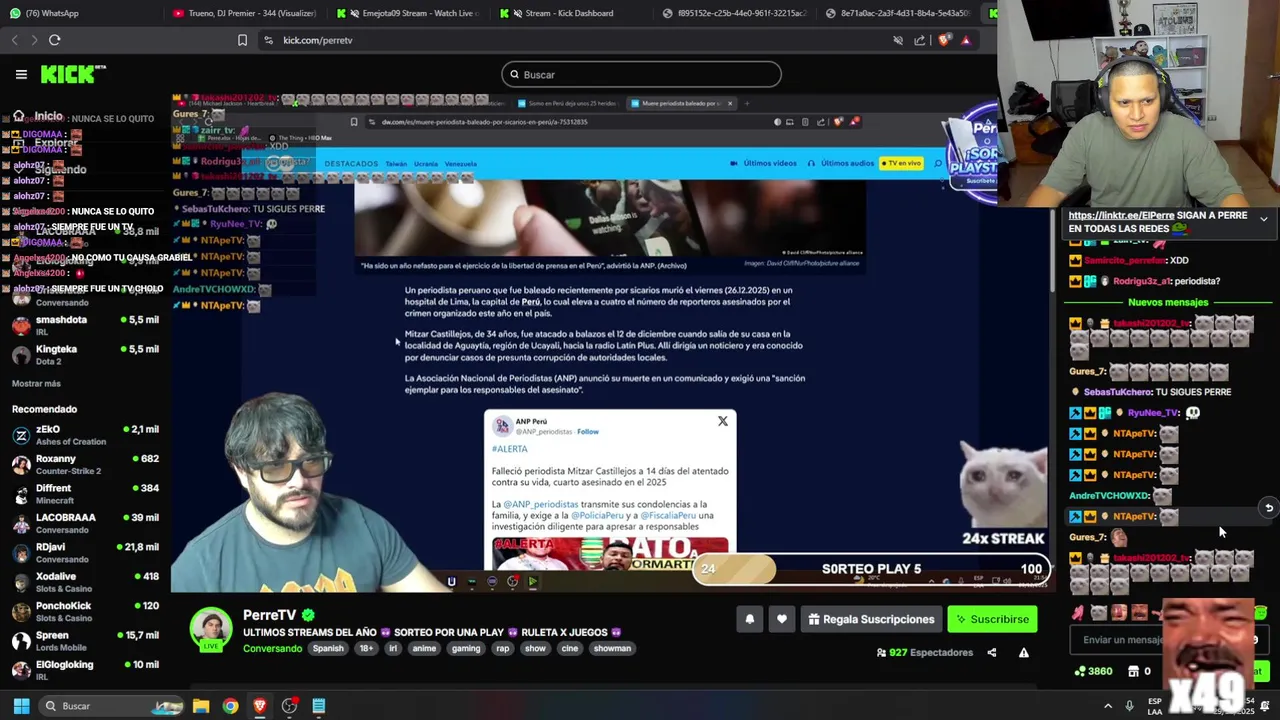This screenshot has height=720, width=1280.
Task: Click the microphone tray icon
Action: coord(1129,706)
